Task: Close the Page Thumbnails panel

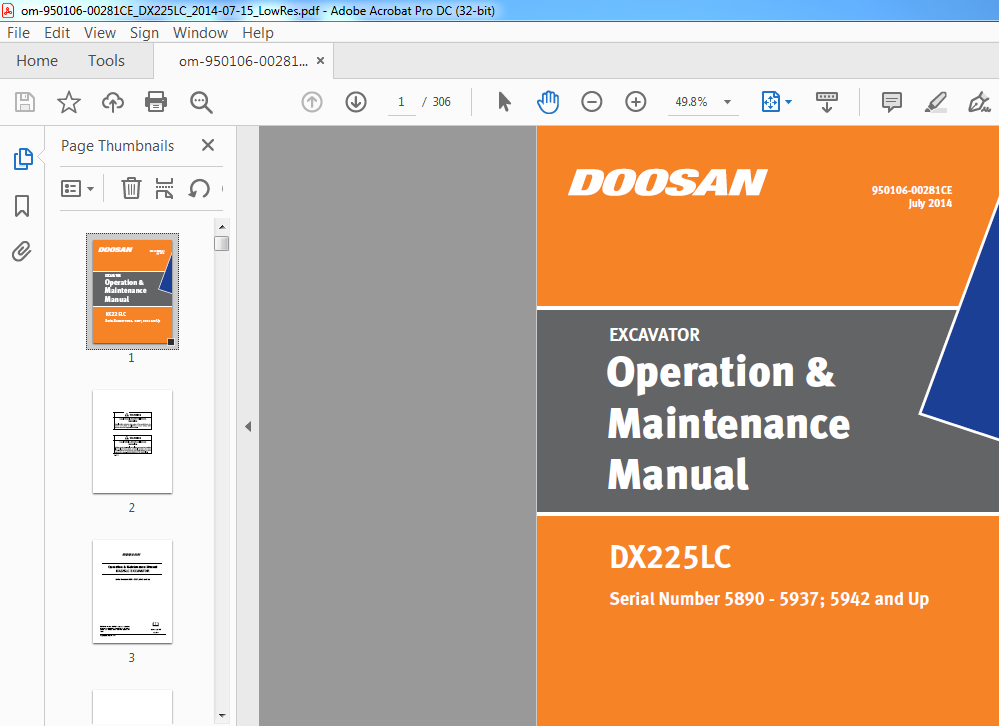Action: click(x=208, y=145)
